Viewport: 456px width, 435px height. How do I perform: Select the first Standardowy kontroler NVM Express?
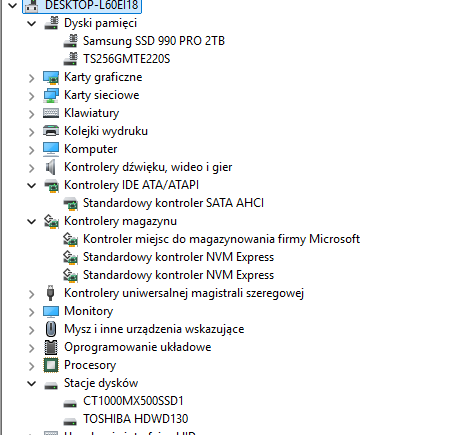click(x=178, y=257)
